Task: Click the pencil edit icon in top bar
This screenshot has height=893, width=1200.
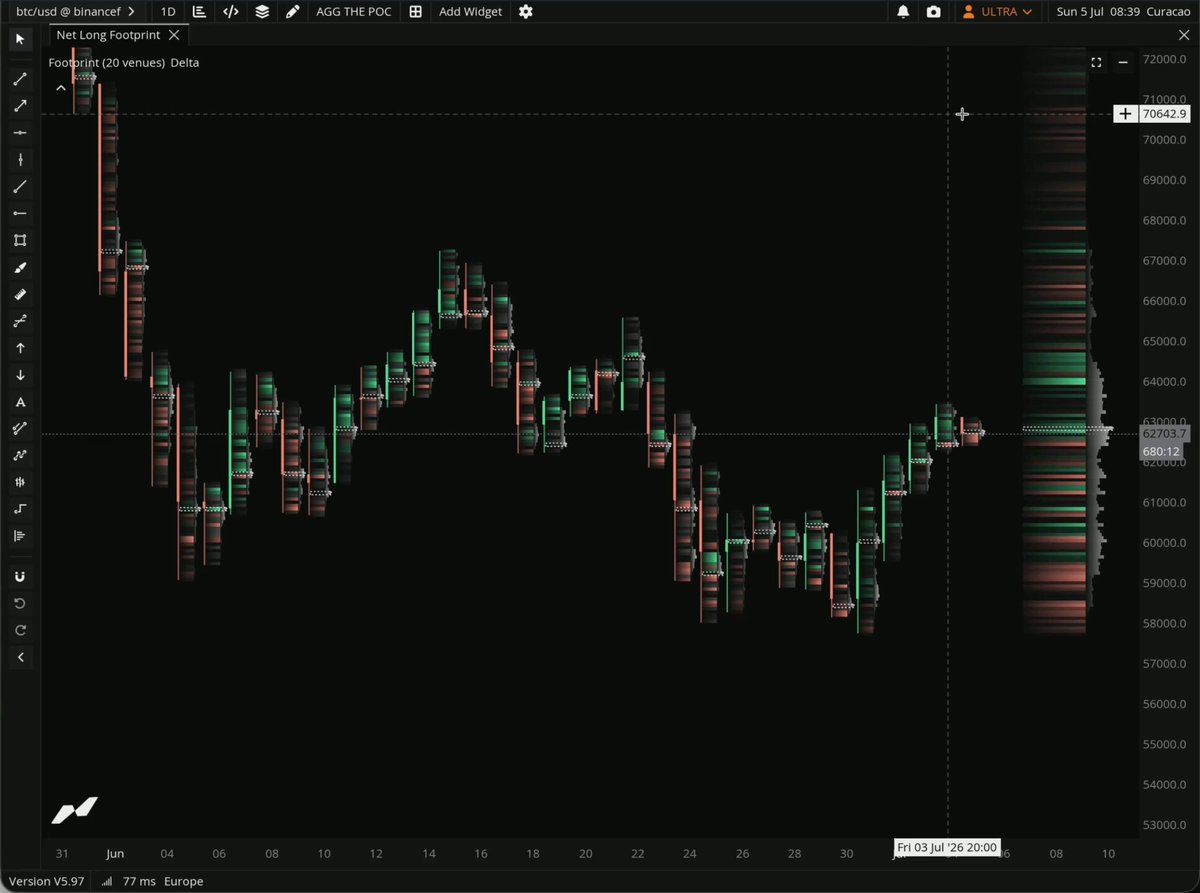Action: 292,12
